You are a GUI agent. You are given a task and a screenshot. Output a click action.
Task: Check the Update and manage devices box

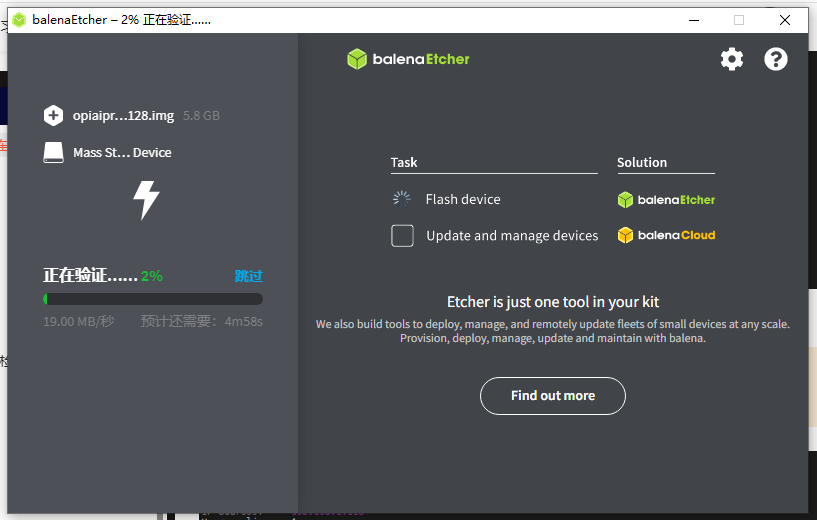click(x=402, y=236)
